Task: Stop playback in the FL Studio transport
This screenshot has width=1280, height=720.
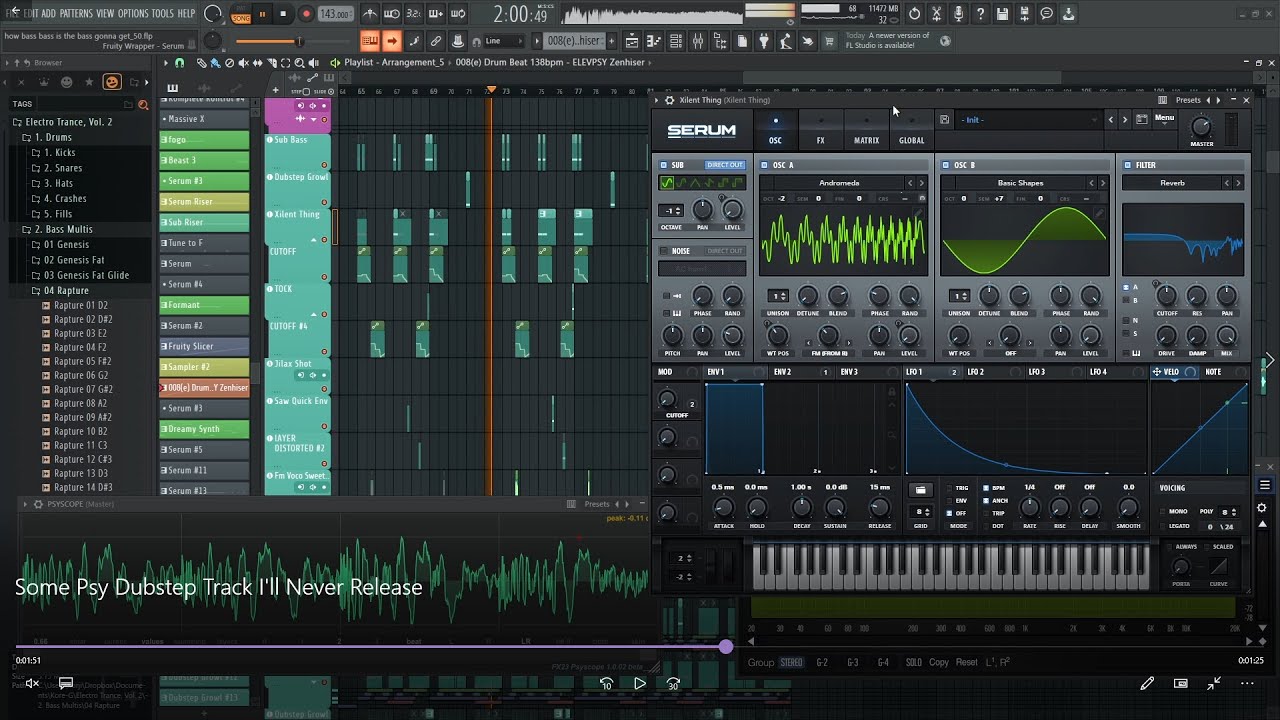Action: pos(283,14)
